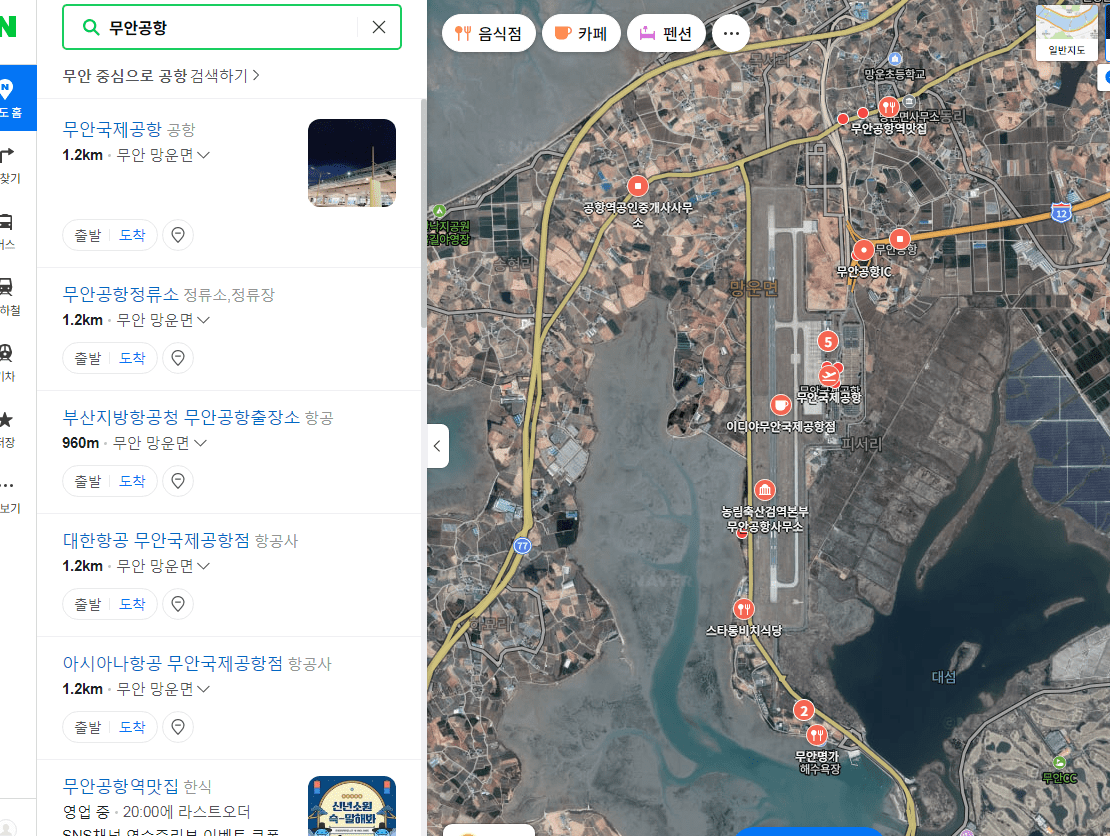Click the cluster marker numbered 2
The width and height of the screenshot is (1110, 836).
(803, 710)
